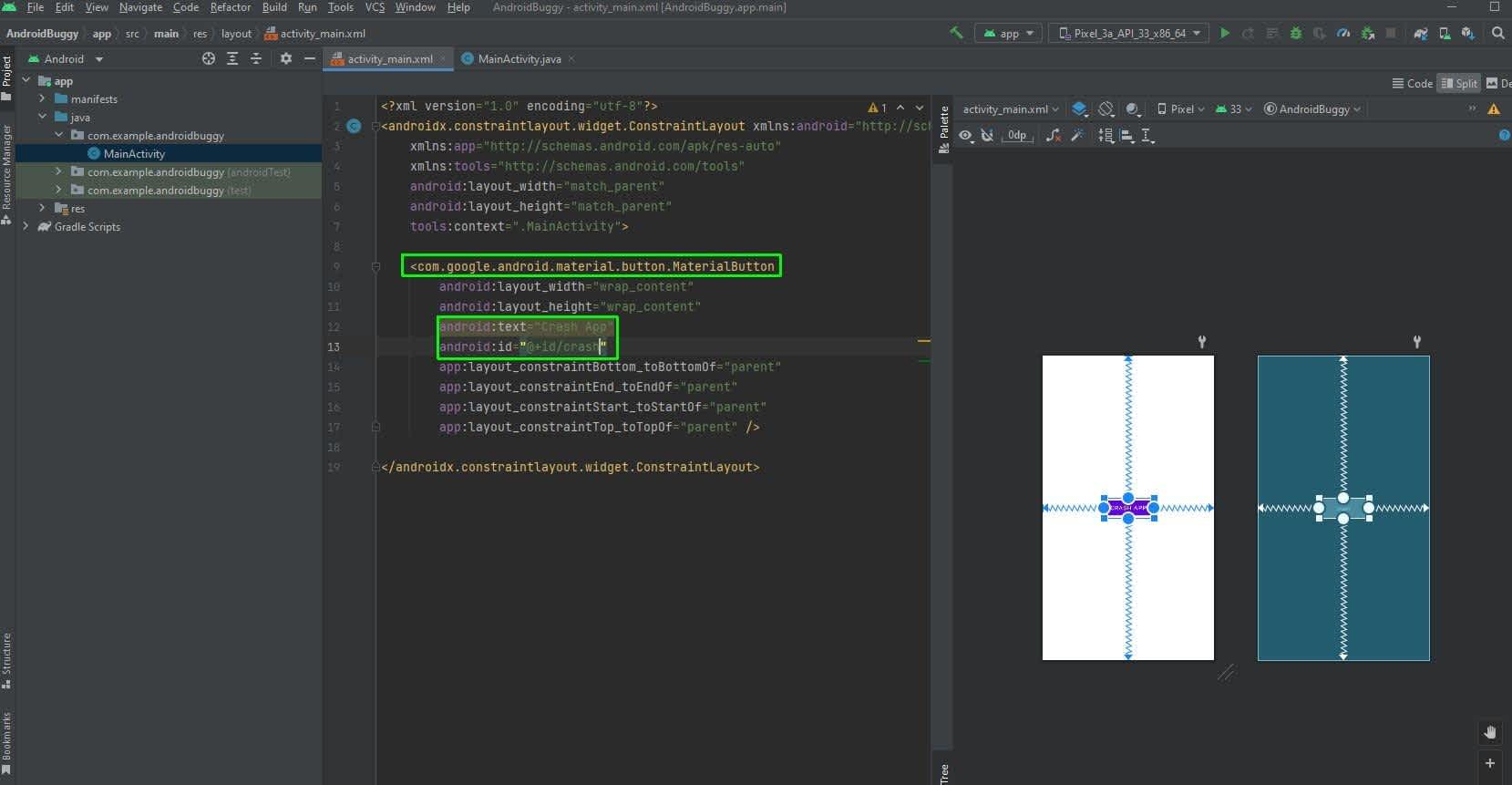Open the Pixel_3a_API_33 device dropdown
The width and height of the screenshot is (1512, 785).
[x=1129, y=33]
